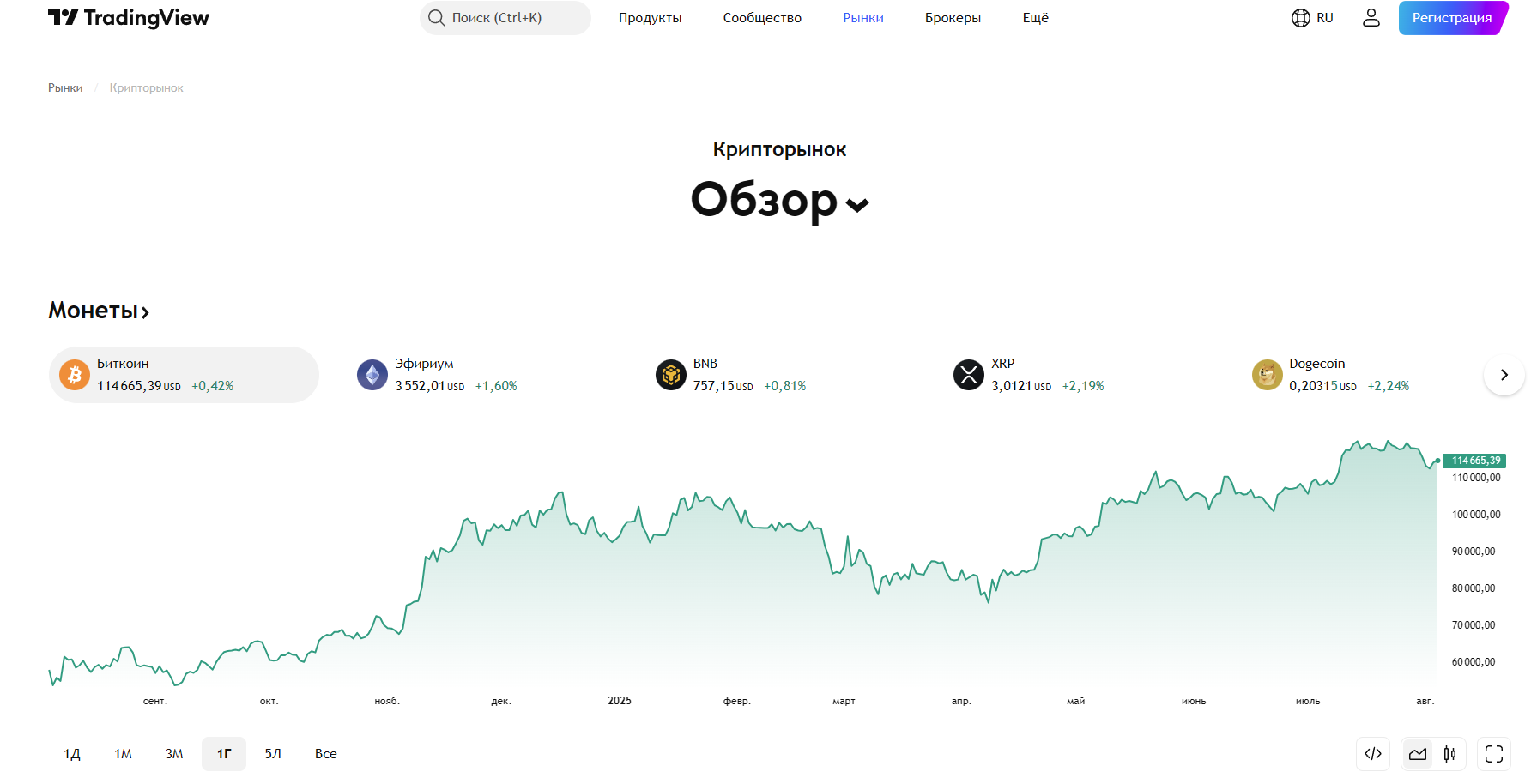Select the Dogecoin coin icon
Screen dimensions: 1531x784
(x=1267, y=375)
